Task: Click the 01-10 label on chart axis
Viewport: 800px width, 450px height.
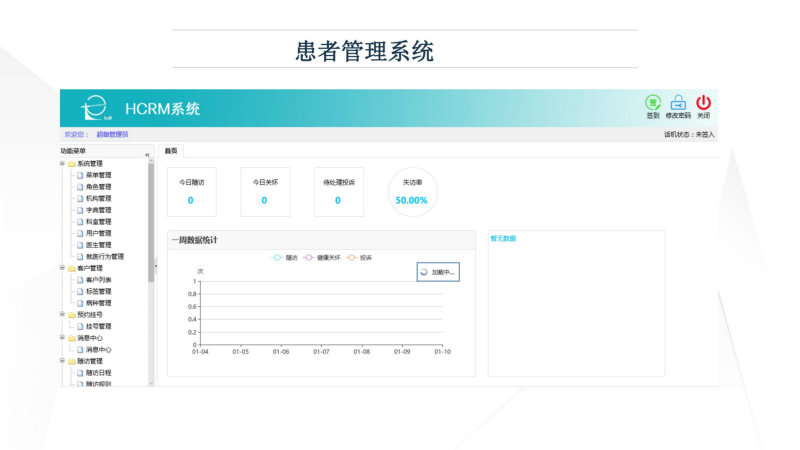Action: click(x=442, y=352)
